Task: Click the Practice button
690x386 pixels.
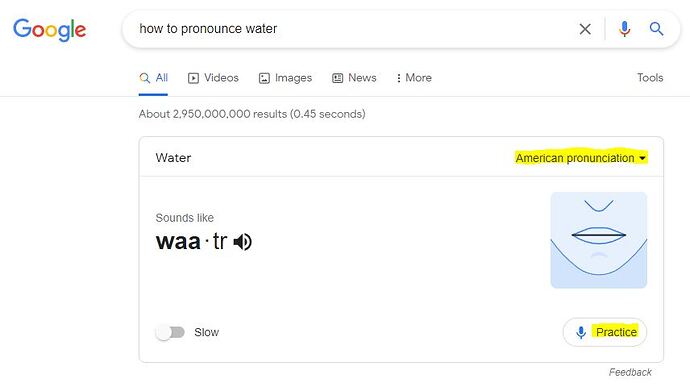Action: (605, 332)
